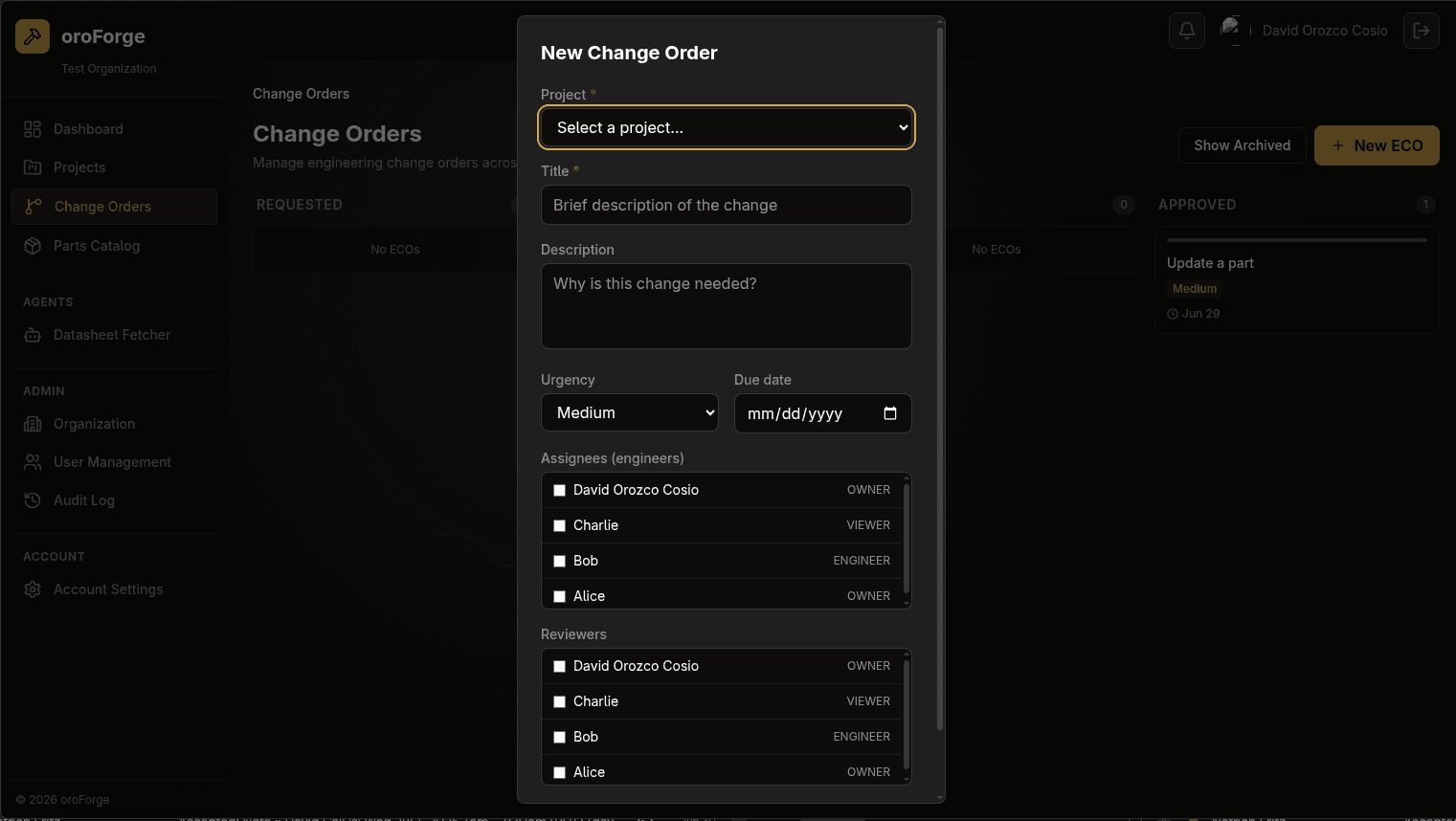Check David Orozco Cosio as an assignee

tap(560, 490)
